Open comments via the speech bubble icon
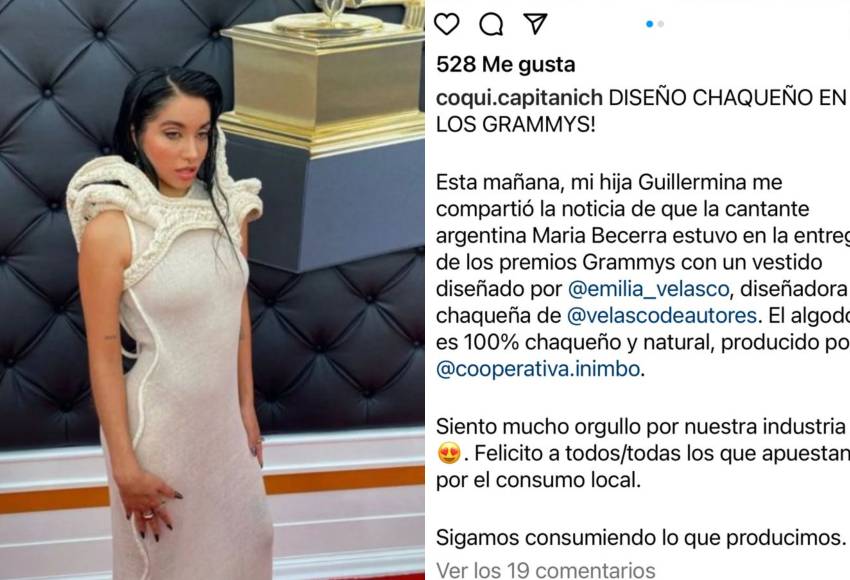Viewport: 850px width, 580px height. point(491,24)
